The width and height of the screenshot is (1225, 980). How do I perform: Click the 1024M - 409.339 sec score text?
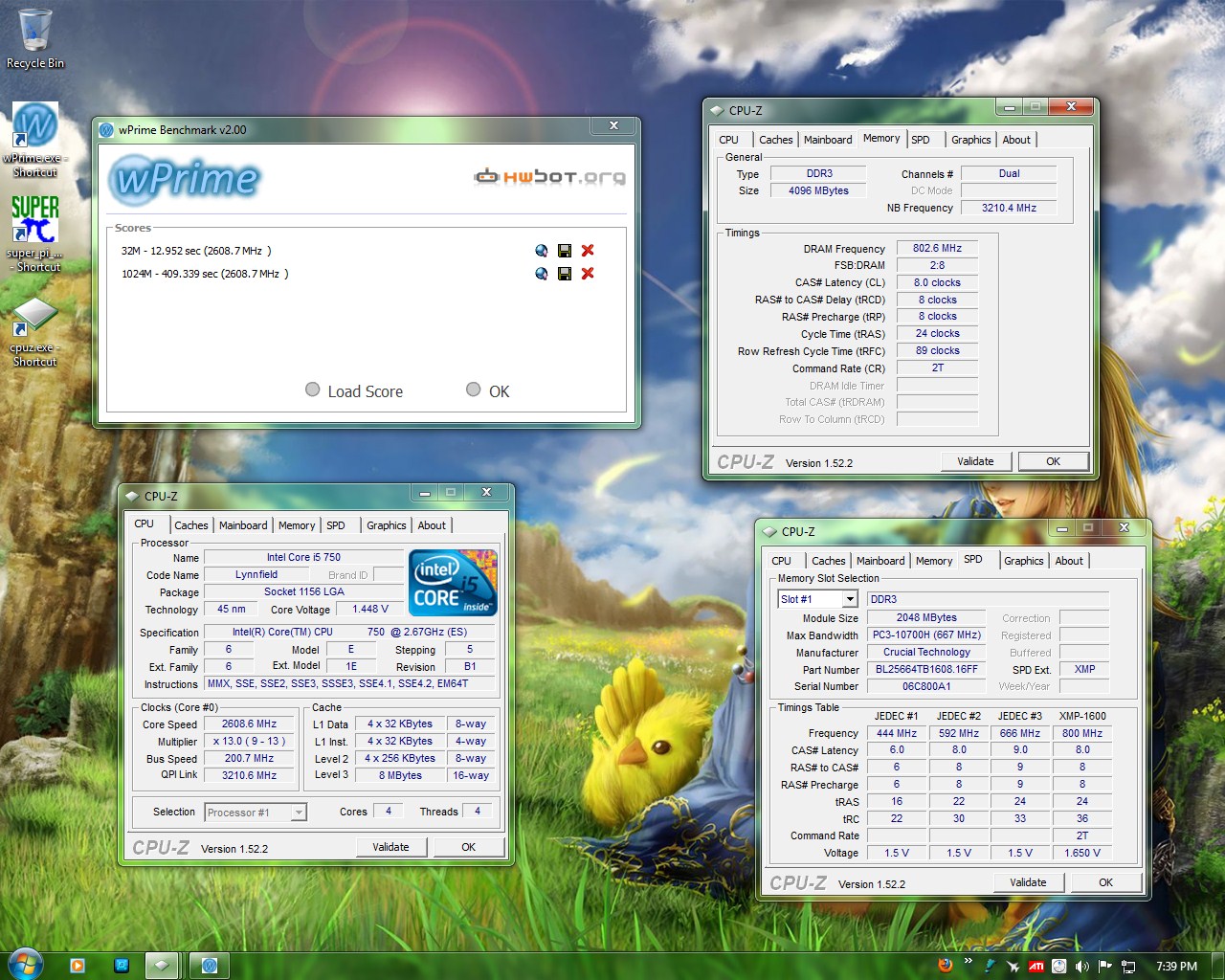tap(205, 274)
